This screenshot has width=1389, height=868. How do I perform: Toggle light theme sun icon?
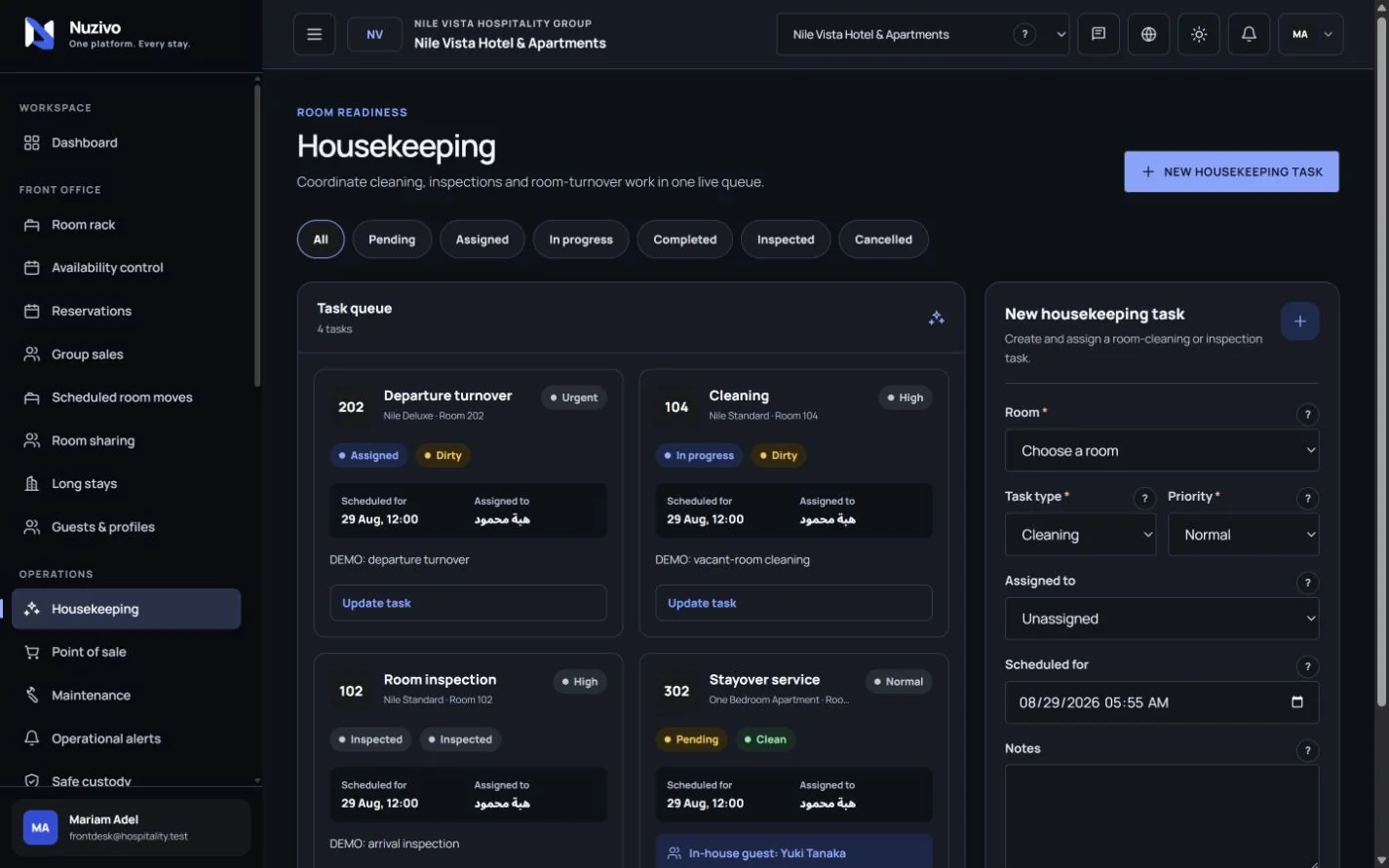(x=1199, y=34)
